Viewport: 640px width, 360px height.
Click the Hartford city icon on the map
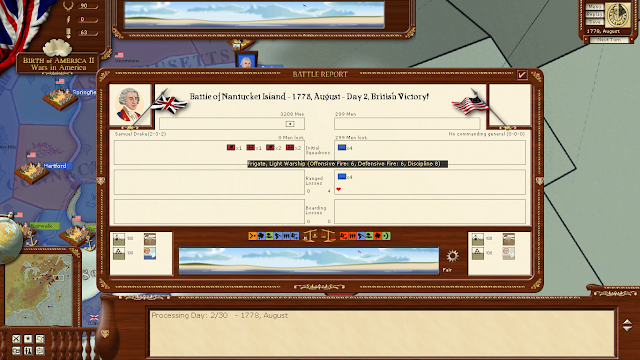click(31, 173)
